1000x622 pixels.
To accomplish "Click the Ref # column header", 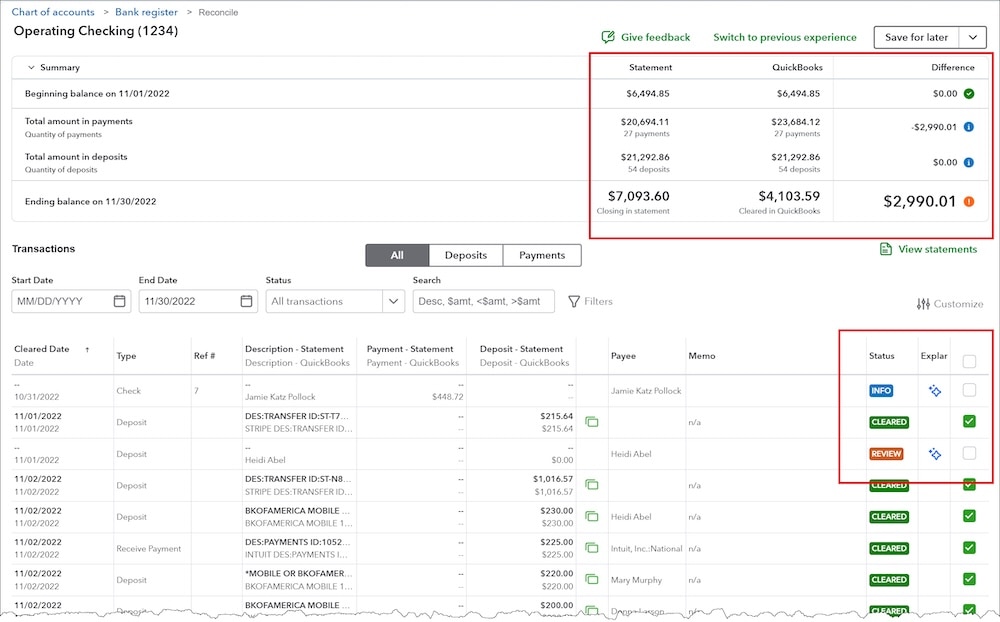I will point(204,356).
